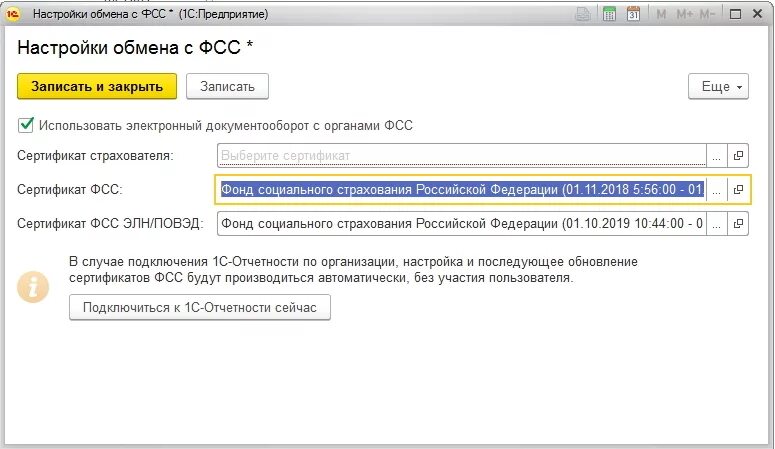Click the M- memory subtract button

point(707,14)
